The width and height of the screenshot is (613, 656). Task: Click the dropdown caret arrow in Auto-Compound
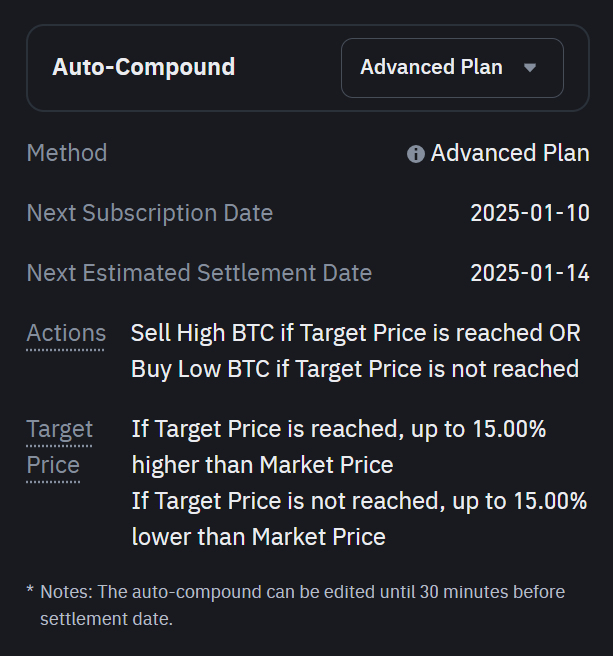(530, 68)
